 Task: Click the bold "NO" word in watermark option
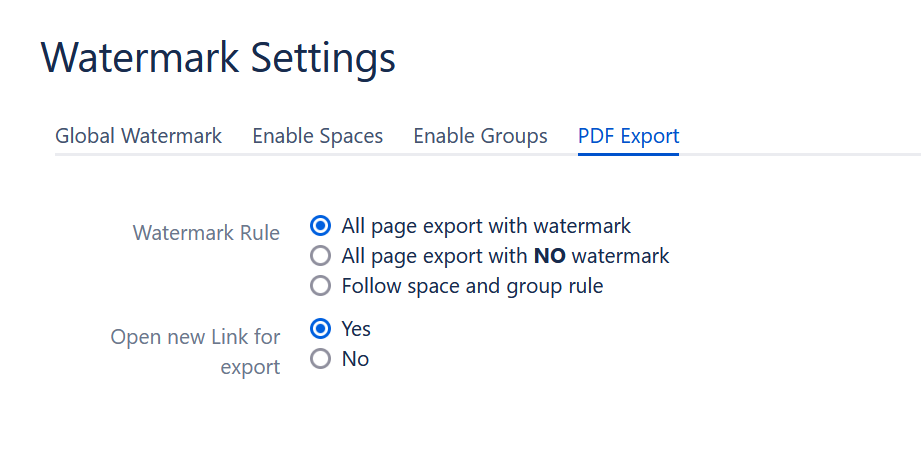point(550,256)
